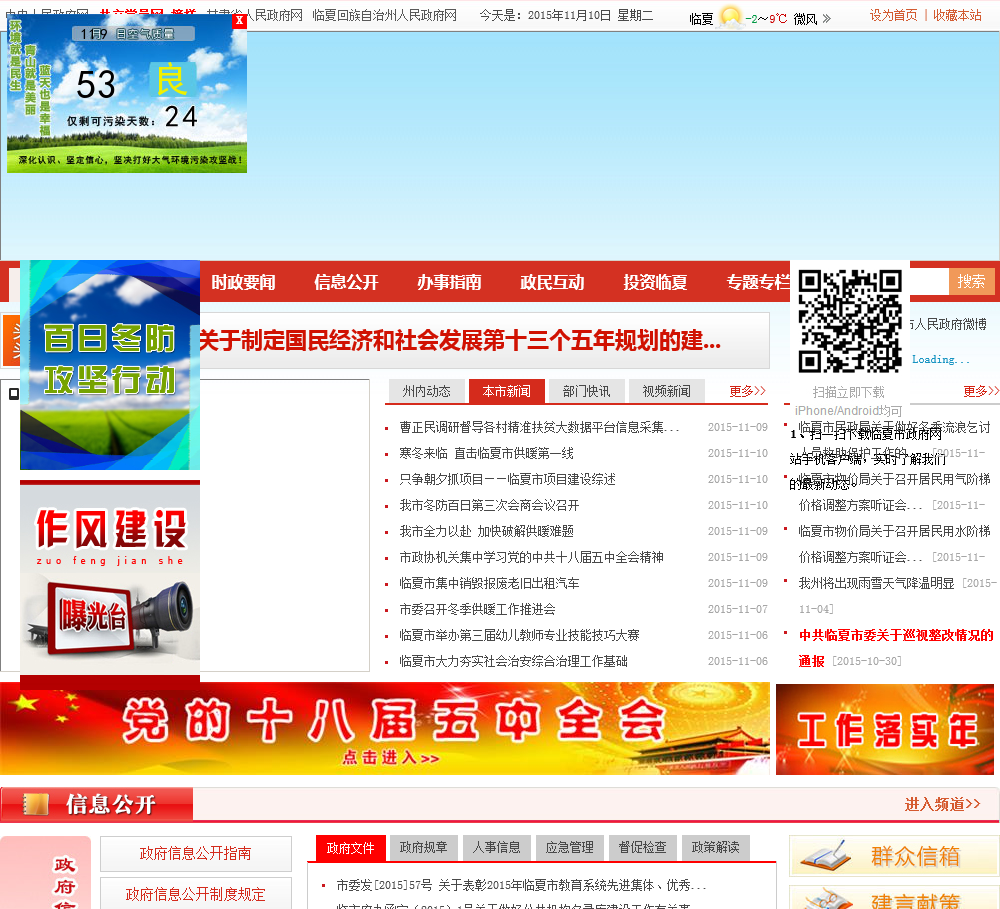
Task: Click the book icon beside 信息公开 heading
Action: (35, 804)
